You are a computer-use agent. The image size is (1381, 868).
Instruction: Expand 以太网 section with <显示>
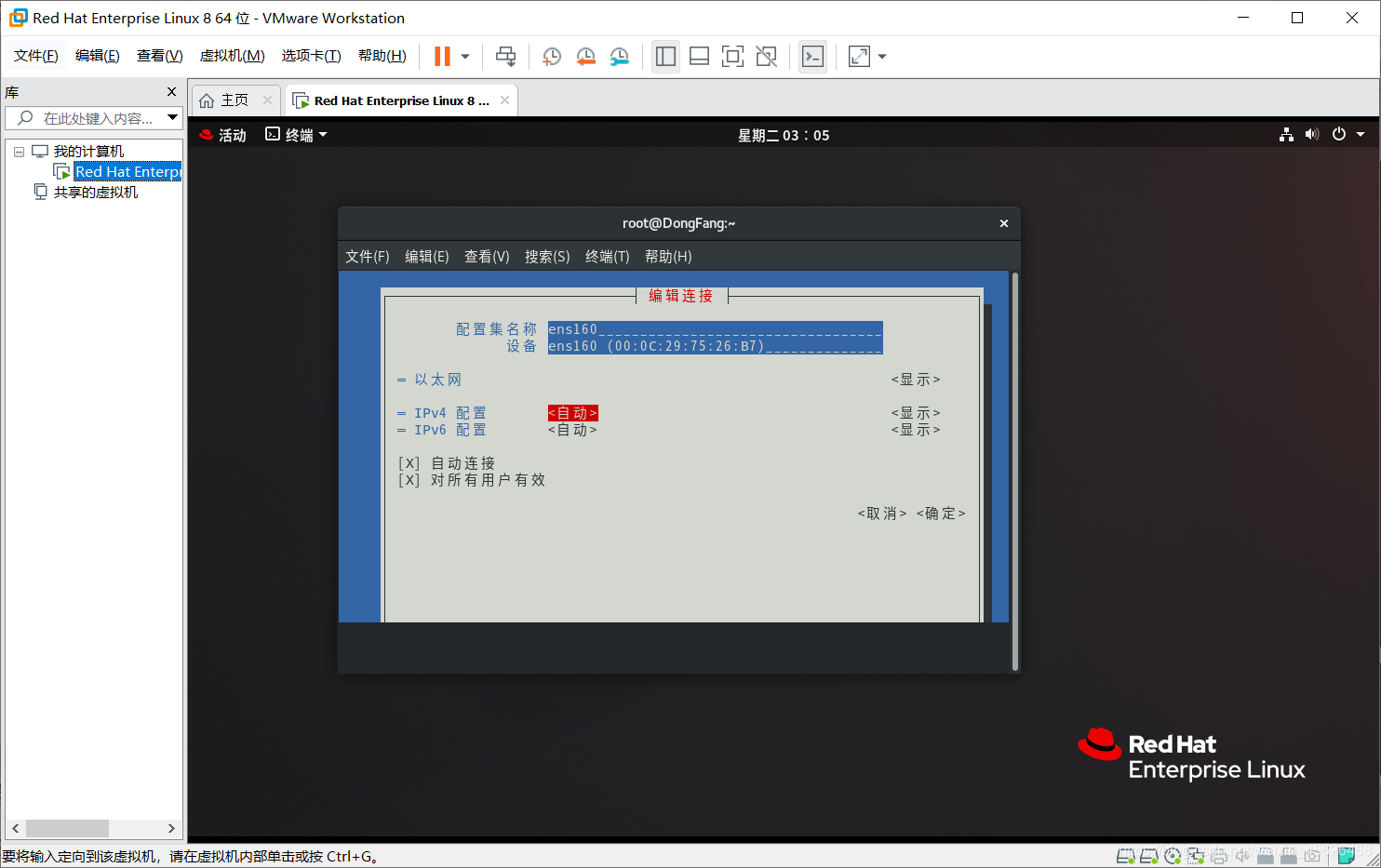pyautogui.click(x=916, y=380)
